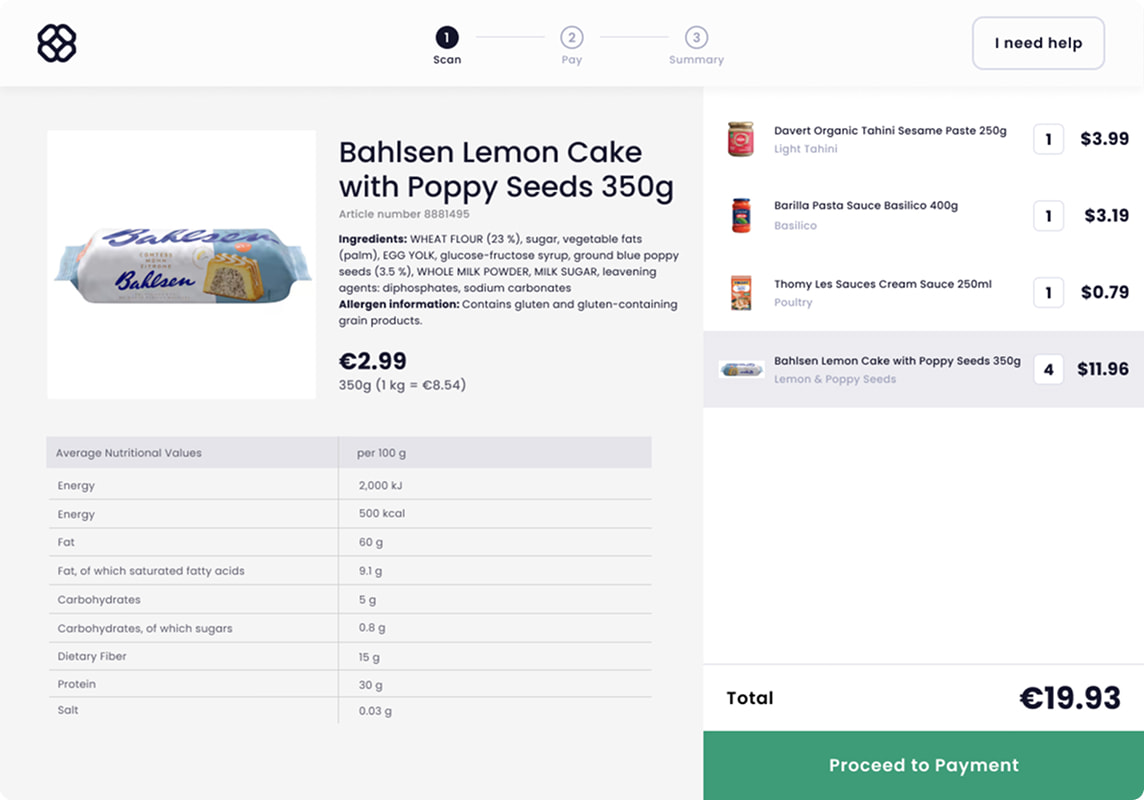The height and width of the screenshot is (800, 1144).
Task: Click the Average Nutritional Values header
Action: pos(129,453)
